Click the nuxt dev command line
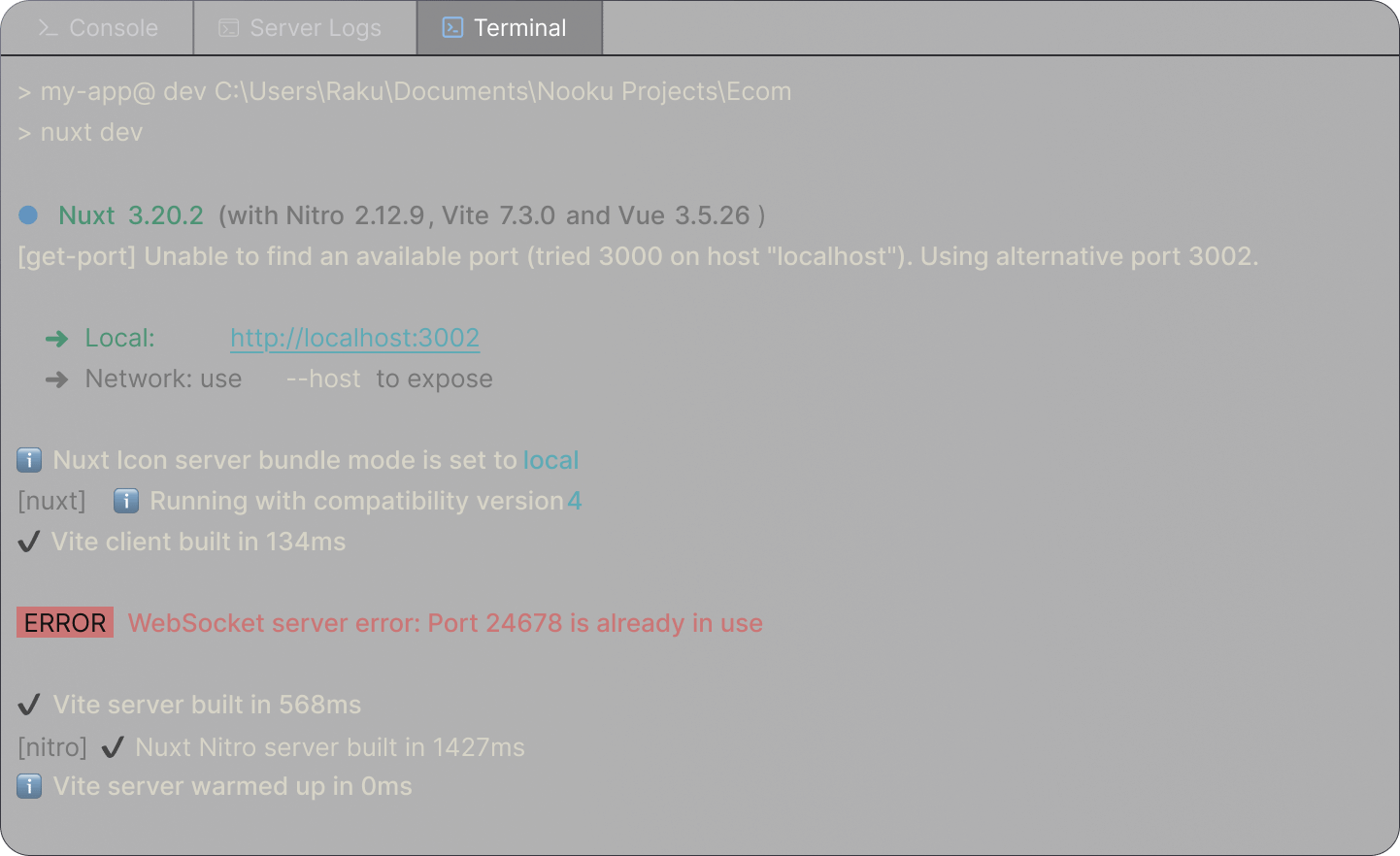Screen dimensions: 1400x856 tap(91, 132)
